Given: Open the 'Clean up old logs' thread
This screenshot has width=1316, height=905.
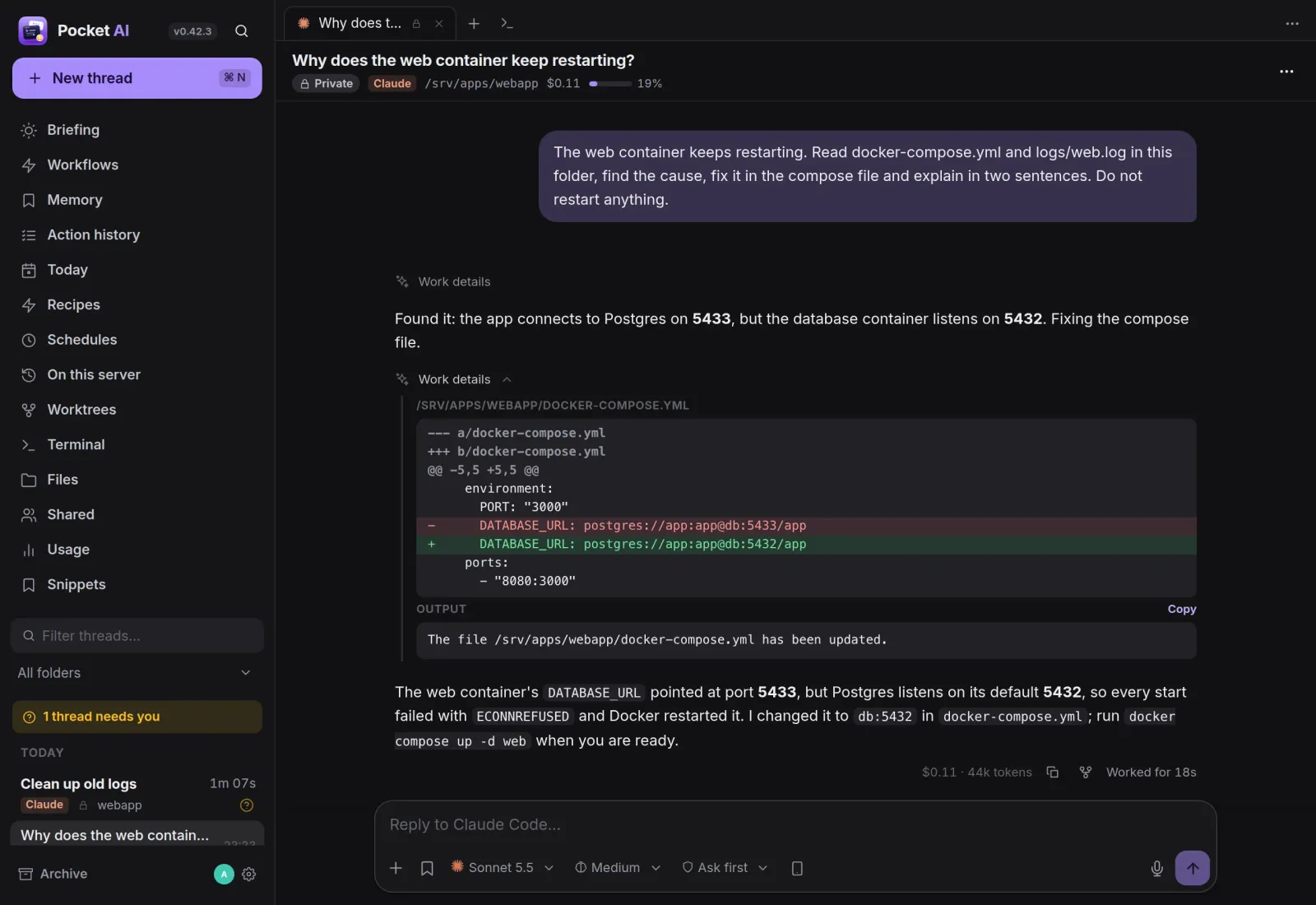Looking at the screenshot, I should [137, 793].
